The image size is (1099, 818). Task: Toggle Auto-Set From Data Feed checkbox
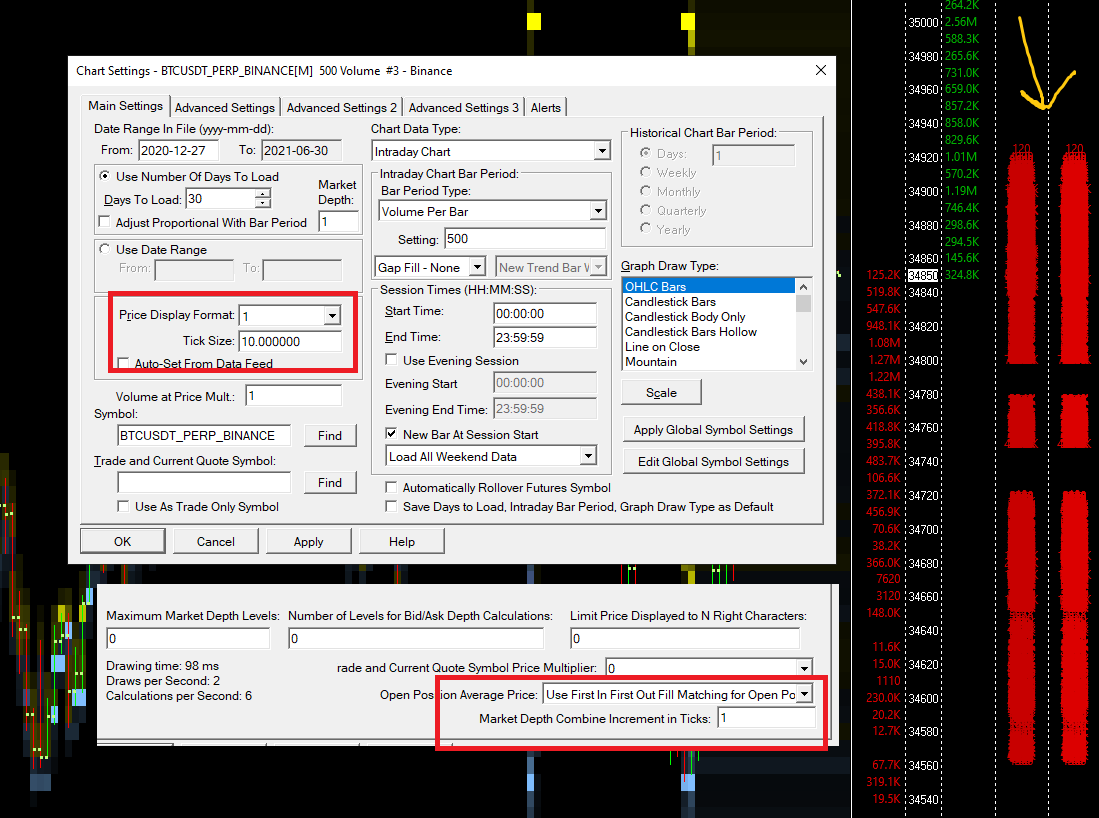click(124, 363)
